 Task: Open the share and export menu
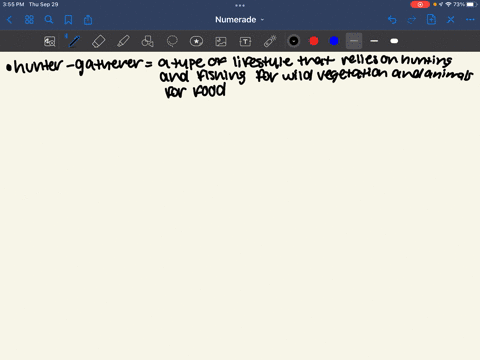88,20
